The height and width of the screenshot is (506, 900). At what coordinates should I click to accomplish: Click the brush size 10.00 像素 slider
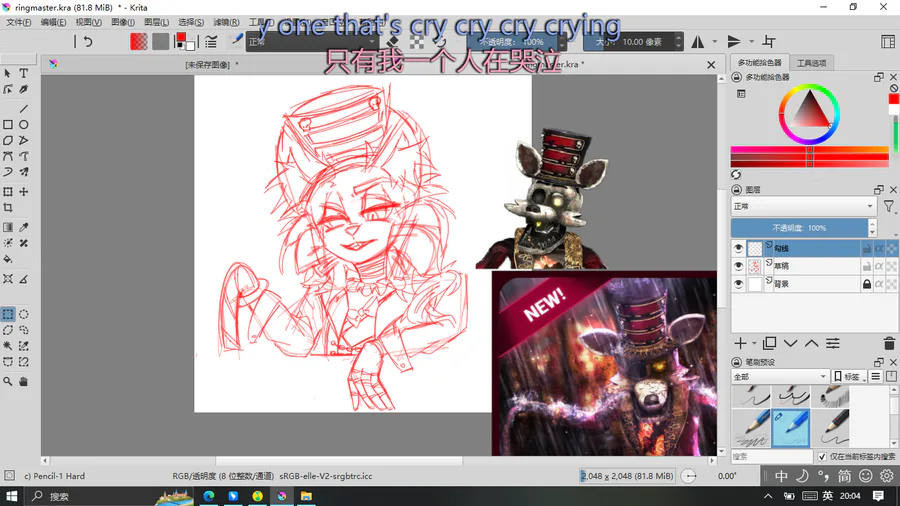(x=629, y=42)
